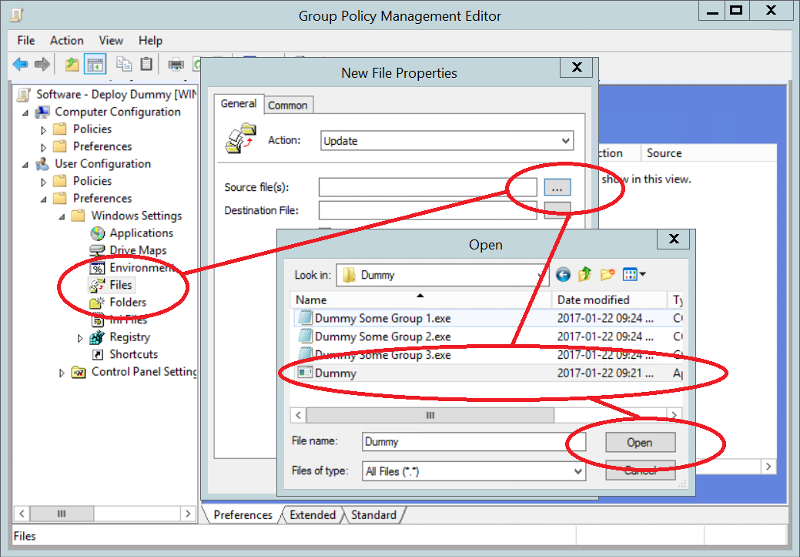800x557 pixels.
Task: Select Control Panel Settings in the tree
Action: tap(144, 372)
